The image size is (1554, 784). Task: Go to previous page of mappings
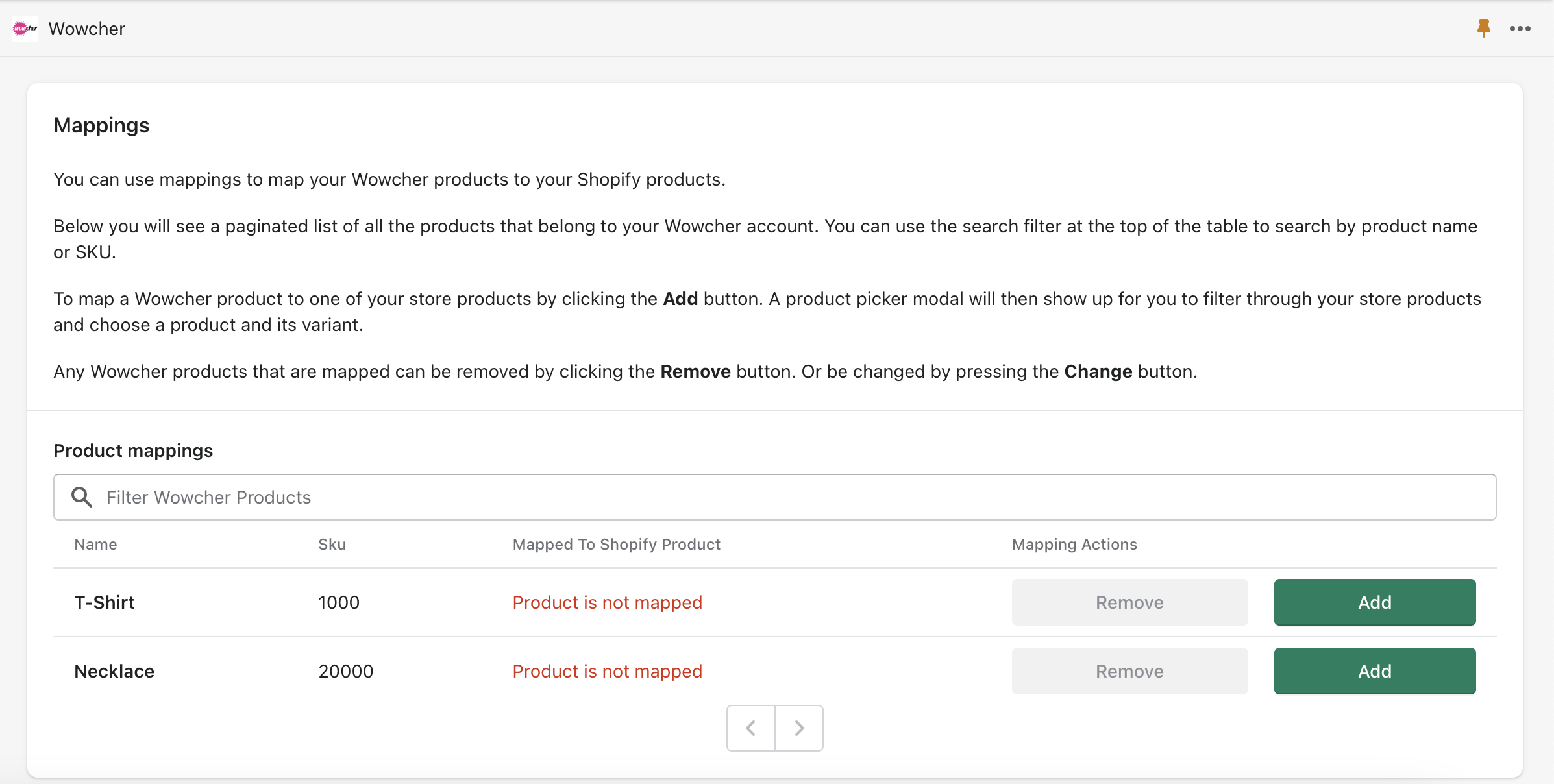[751, 728]
